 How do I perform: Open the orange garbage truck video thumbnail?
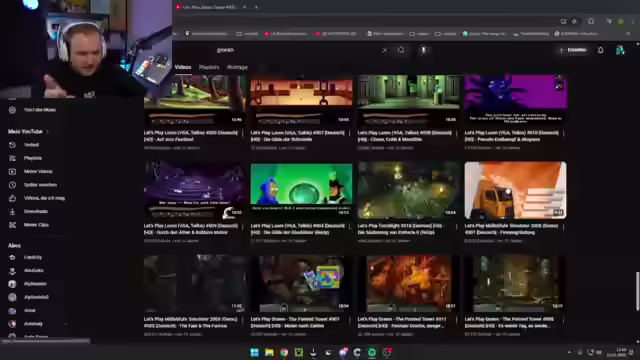[x=515, y=190]
